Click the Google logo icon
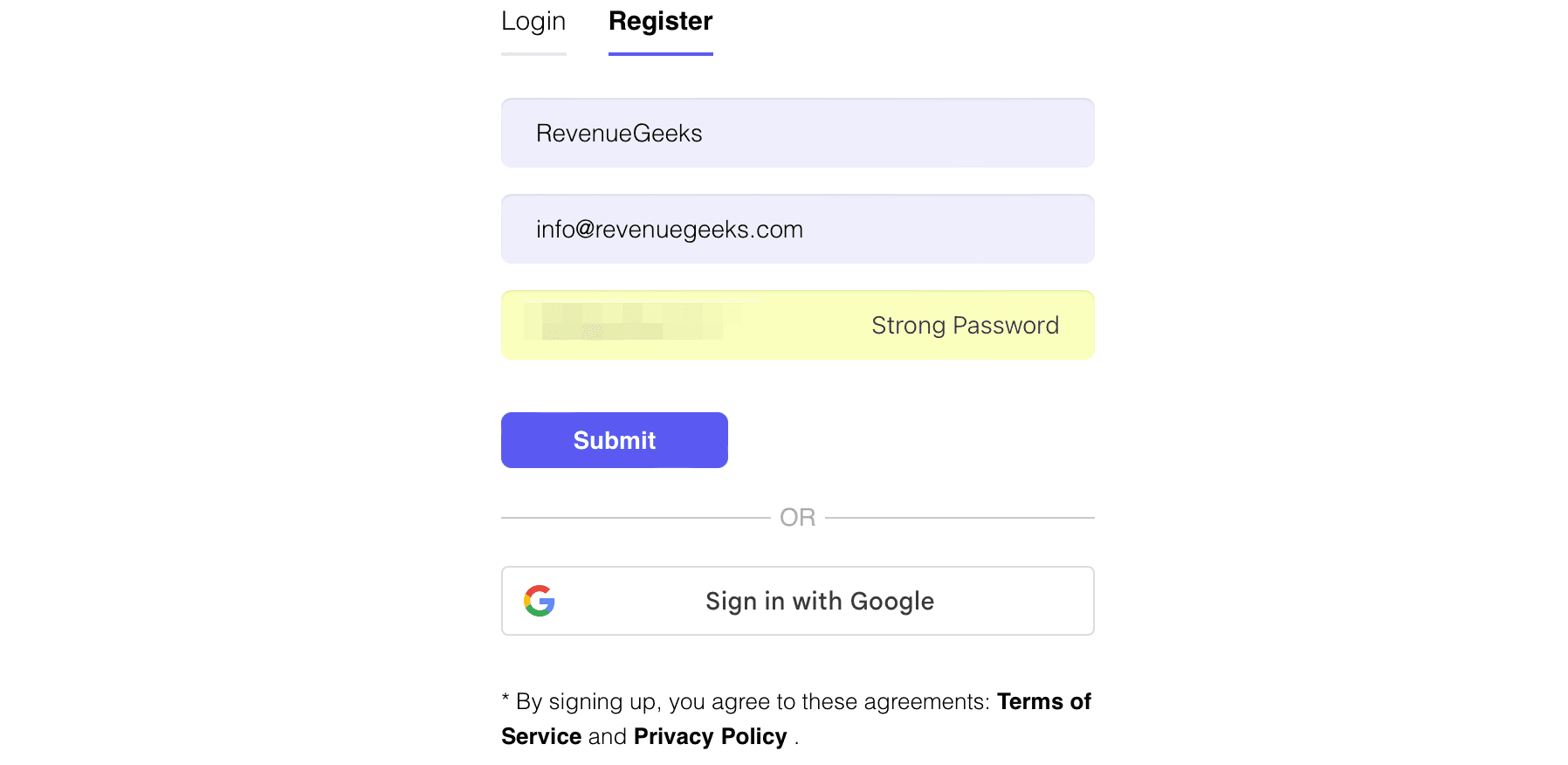Image resolution: width=1568 pixels, height=765 pixels. tap(540, 601)
